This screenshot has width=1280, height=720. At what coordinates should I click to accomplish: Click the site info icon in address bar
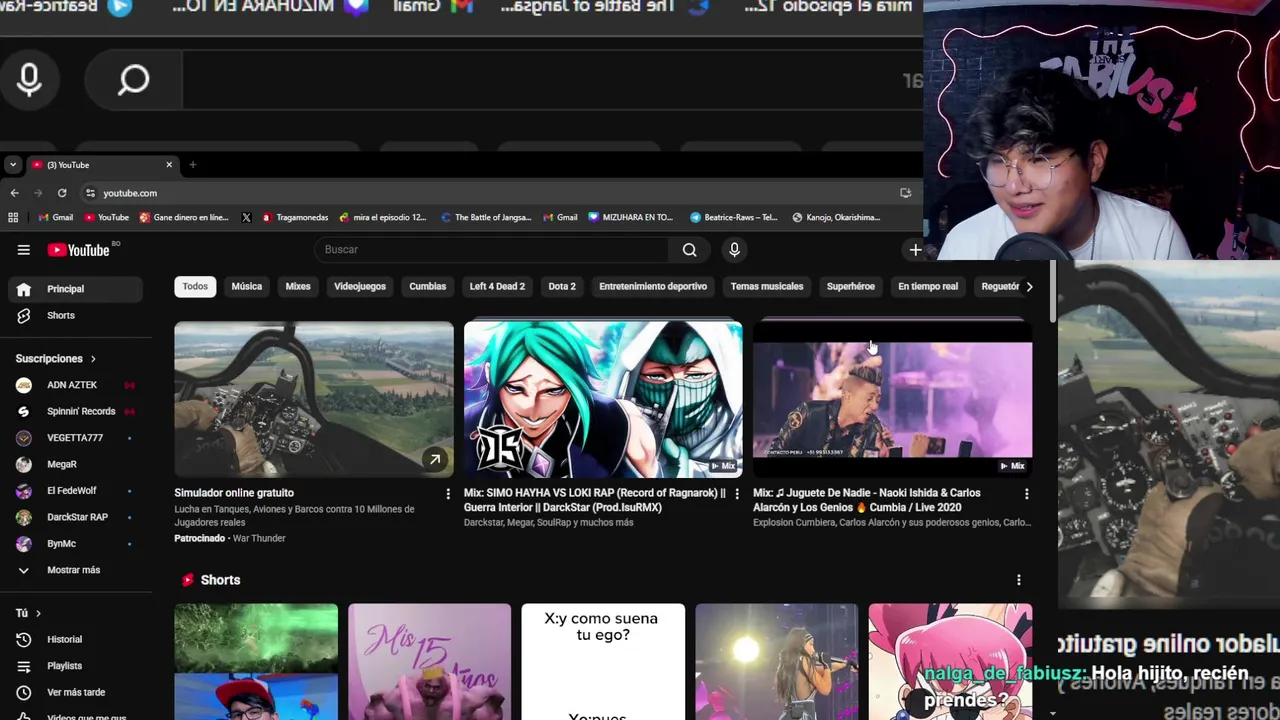pyautogui.click(x=90, y=193)
